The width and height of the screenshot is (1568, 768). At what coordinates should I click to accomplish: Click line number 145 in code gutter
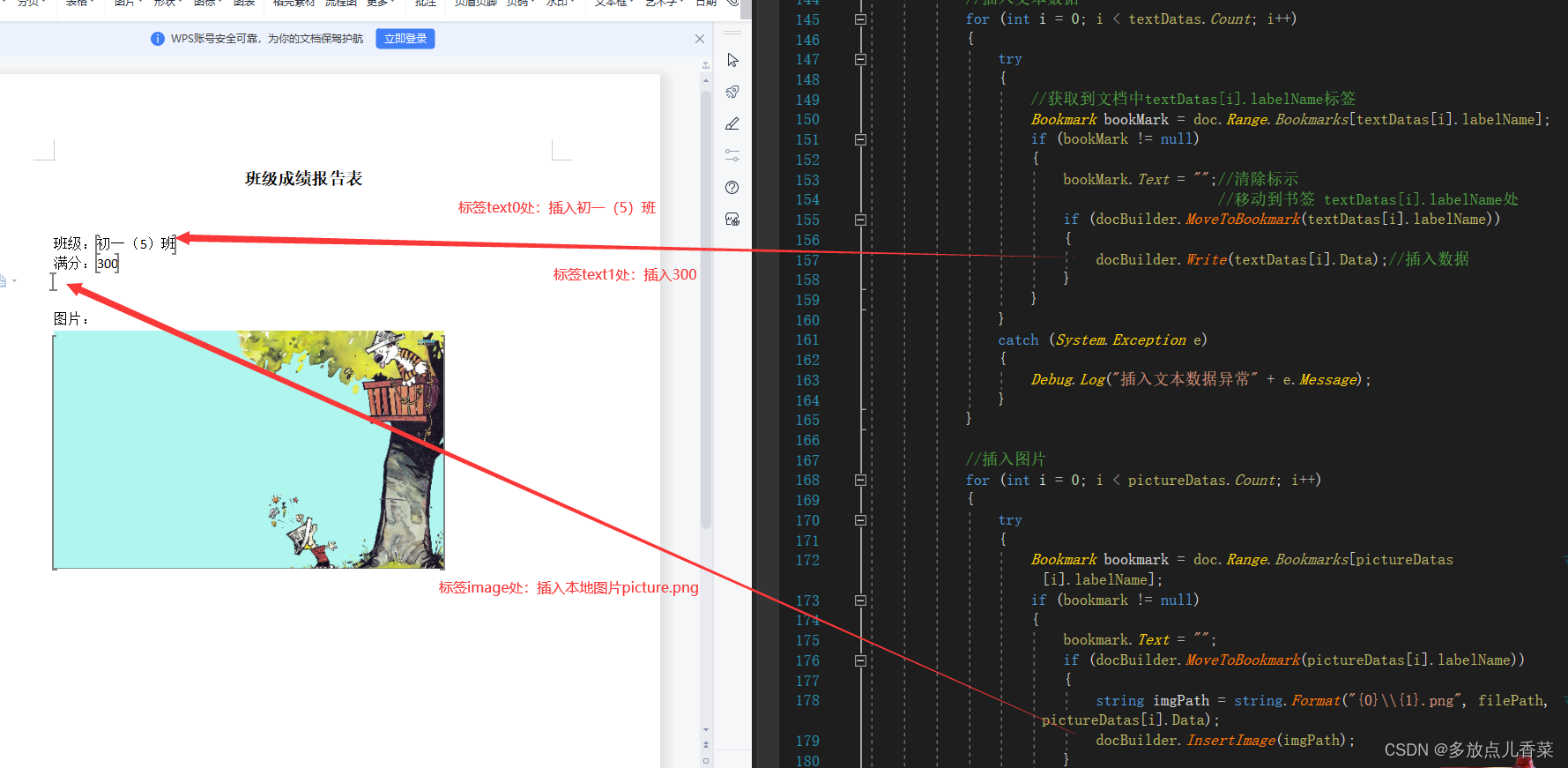click(807, 19)
